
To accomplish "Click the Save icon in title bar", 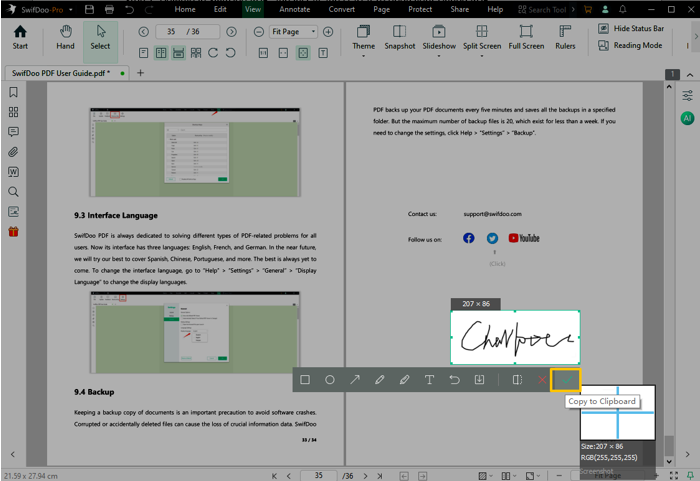I will (x=89, y=9).
